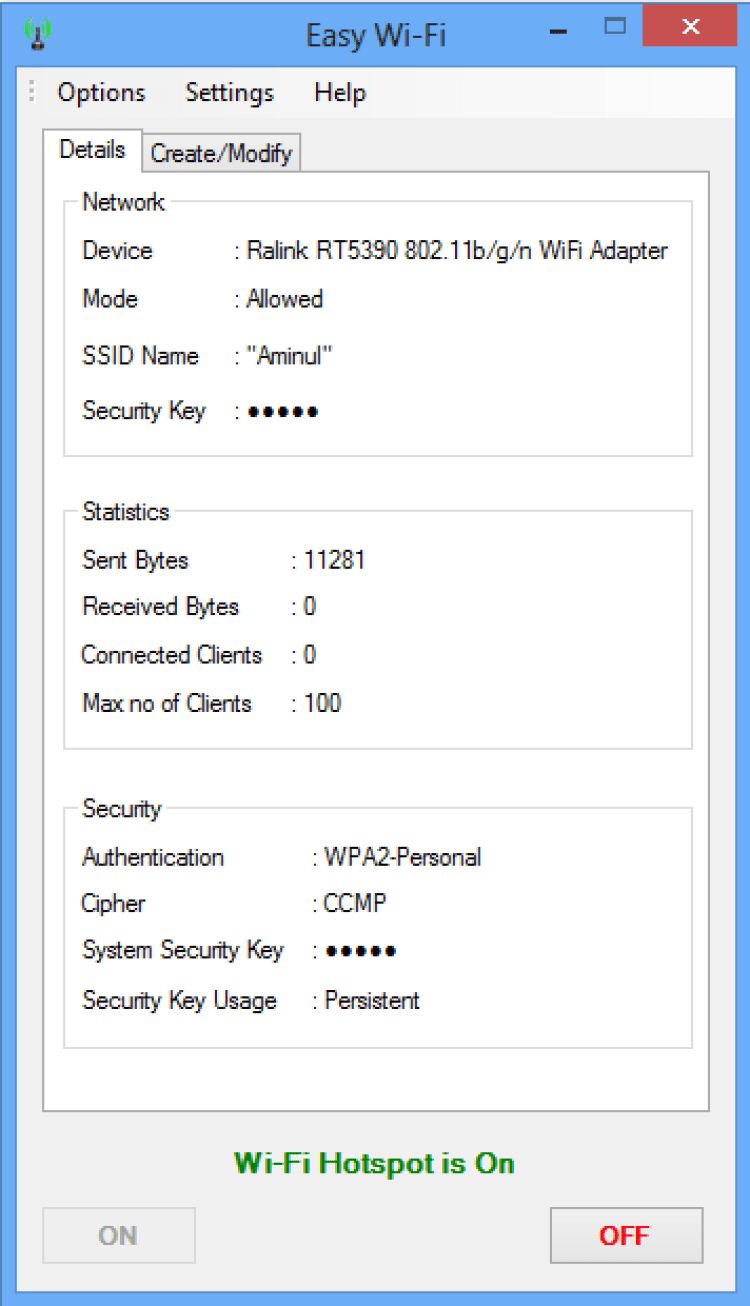Click the WPA2-Personal authentication value

[x=402, y=857]
